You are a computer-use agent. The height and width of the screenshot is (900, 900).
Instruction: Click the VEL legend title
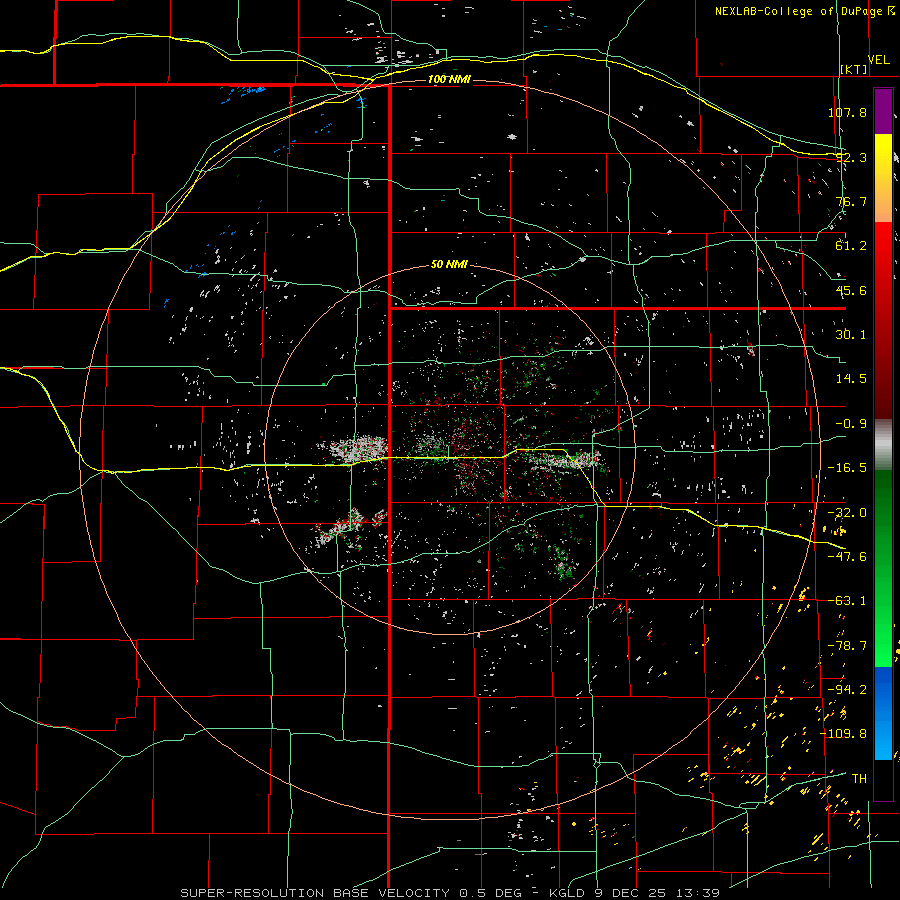(879, 60)
